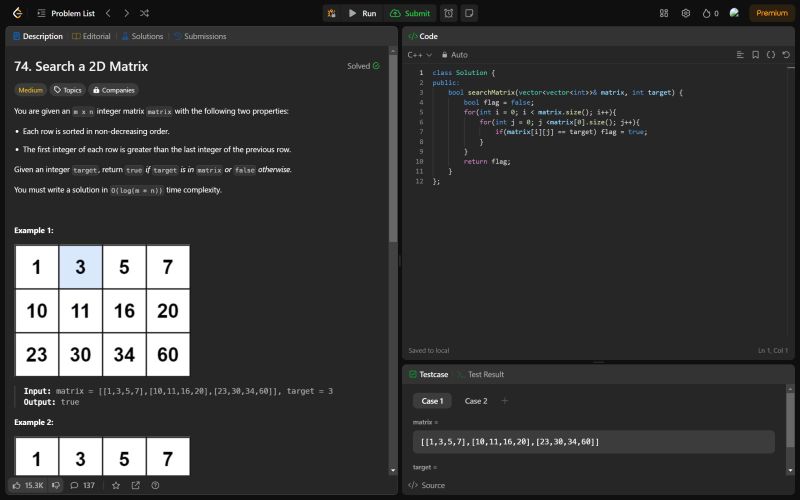Click the Ln 1, Col 1 status text
Screen dimensions: 800x500
pyautogui.click(x=772, y=351)
